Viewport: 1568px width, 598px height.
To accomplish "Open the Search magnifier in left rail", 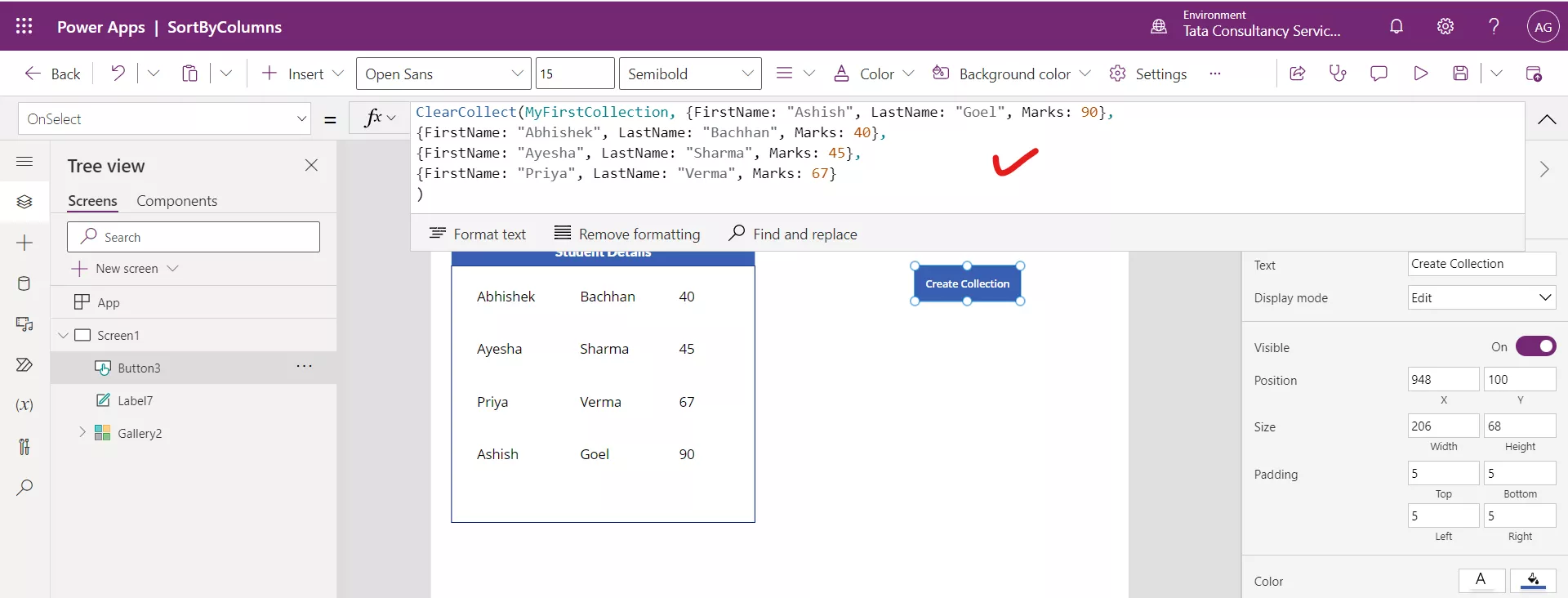I will (24, 488).
